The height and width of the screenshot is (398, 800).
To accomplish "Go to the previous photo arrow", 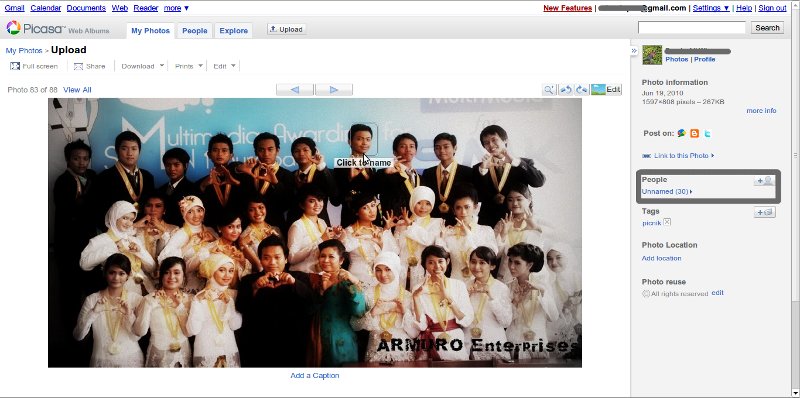I will click(295, 90).
